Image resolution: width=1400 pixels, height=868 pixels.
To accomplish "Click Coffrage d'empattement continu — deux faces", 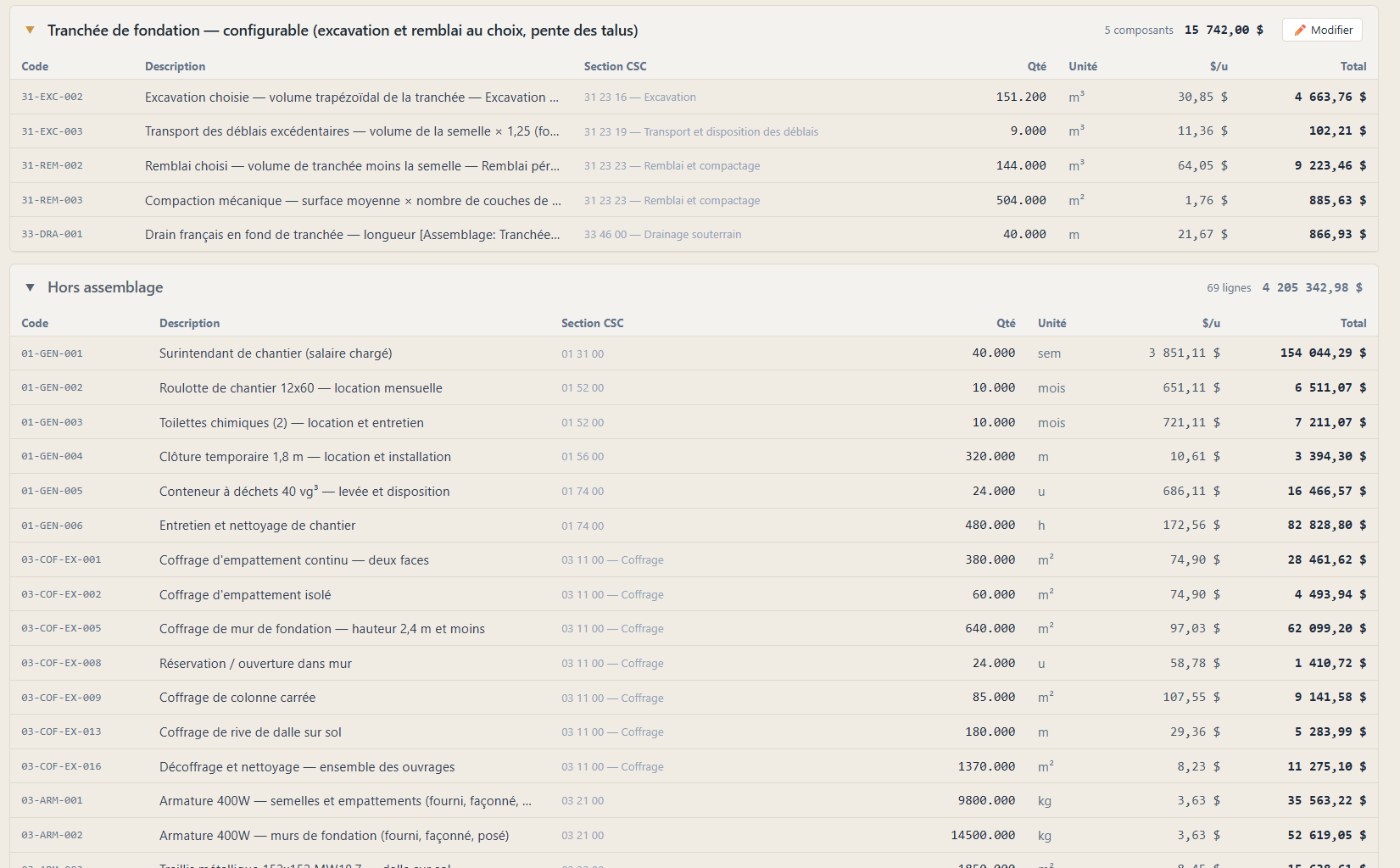I will [294, 560].
